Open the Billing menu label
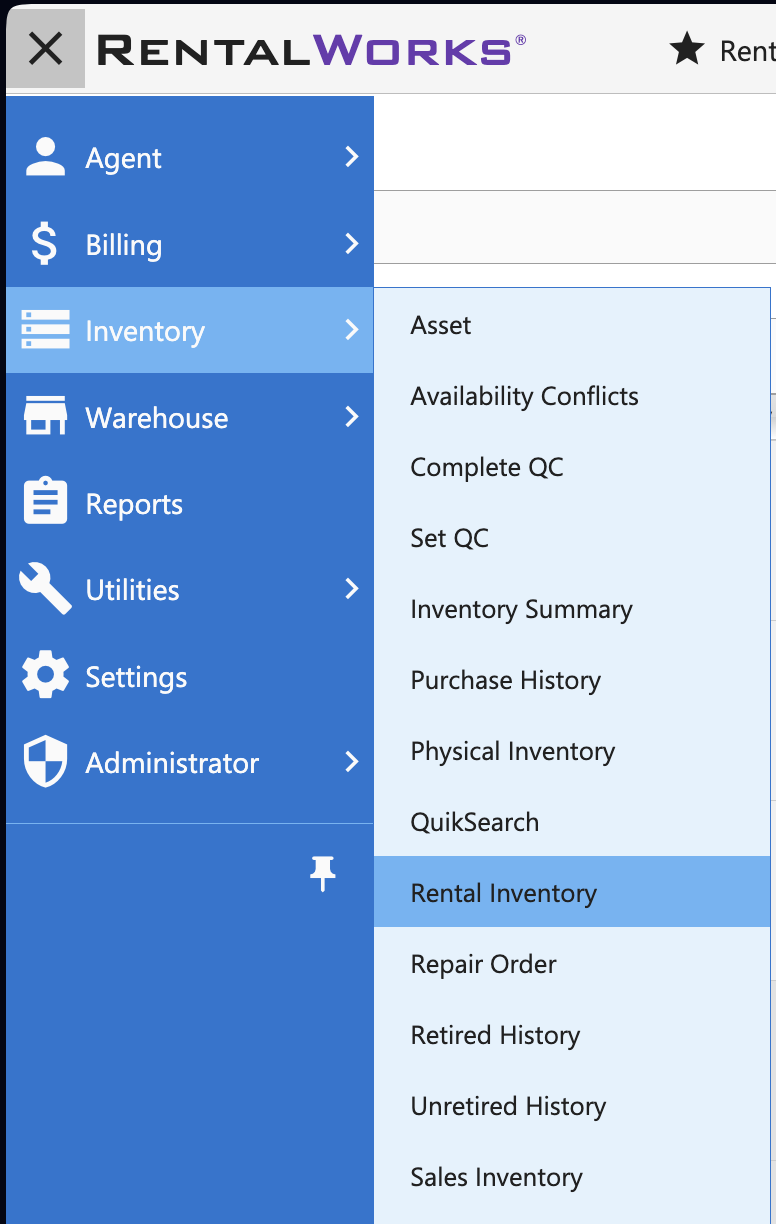Image resolution: width=776 pixels, height=1224 pixels. pos(124,245)
